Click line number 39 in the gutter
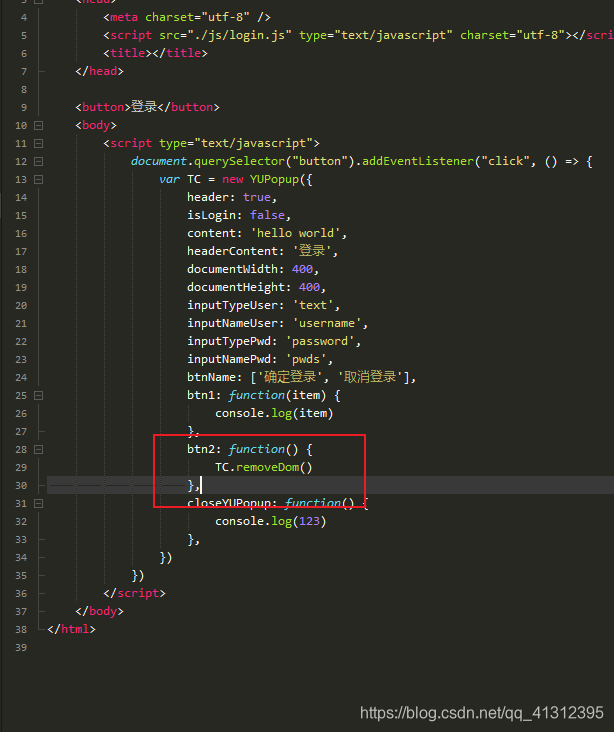The image size is (614, 732). pyautogui.click(x=21, y=648)
